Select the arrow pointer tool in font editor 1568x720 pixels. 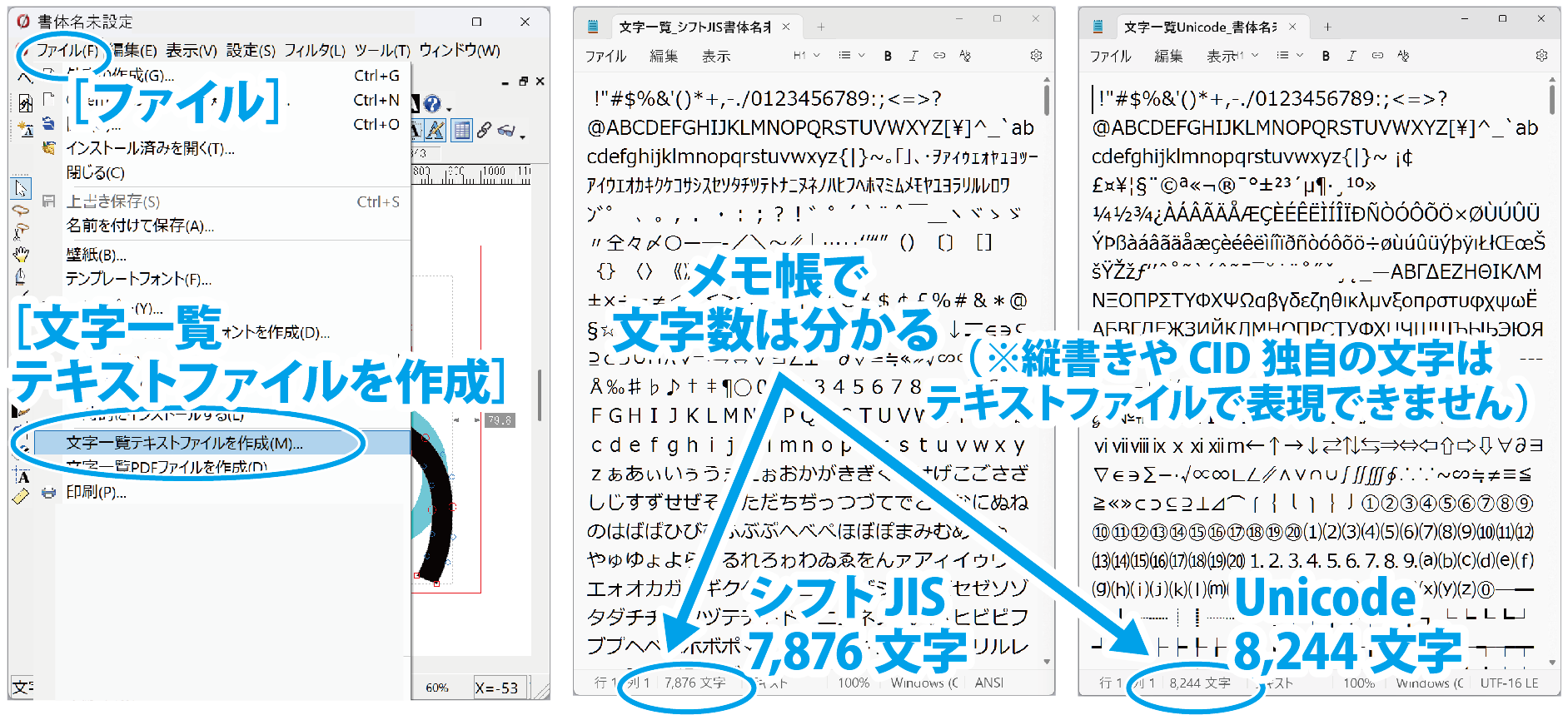click(21, 188)
